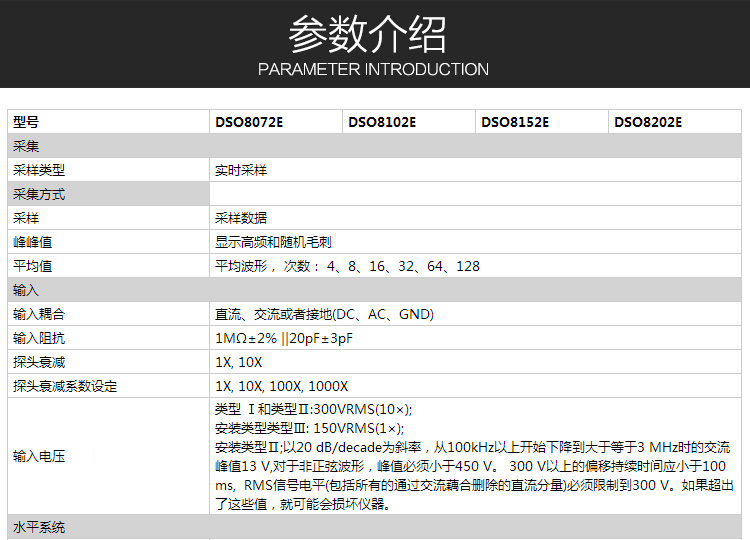Select the 型号 header cell

26,122
